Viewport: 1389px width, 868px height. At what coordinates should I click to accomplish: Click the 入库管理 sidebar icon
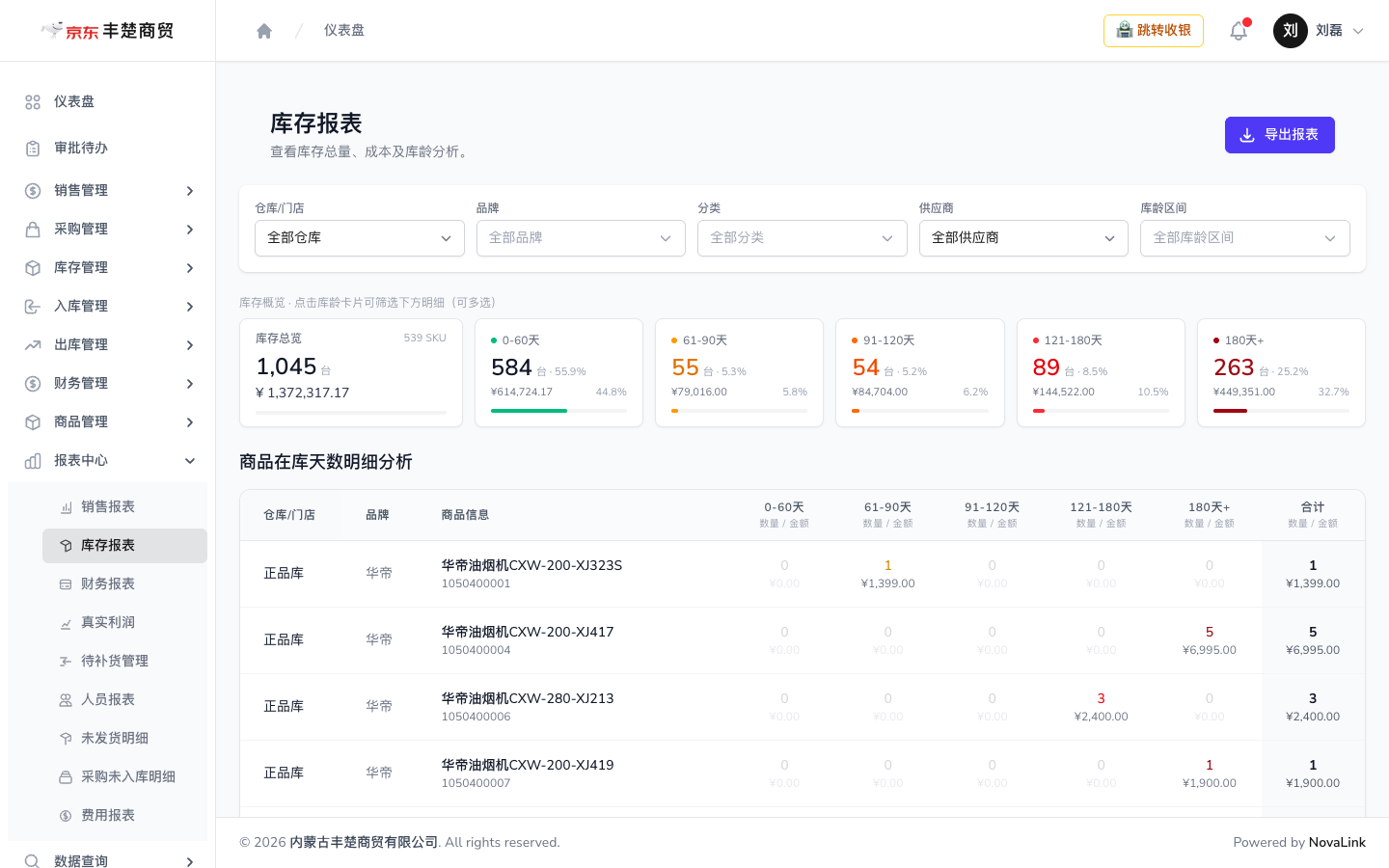pyautogui.click(x=33, y=307)
